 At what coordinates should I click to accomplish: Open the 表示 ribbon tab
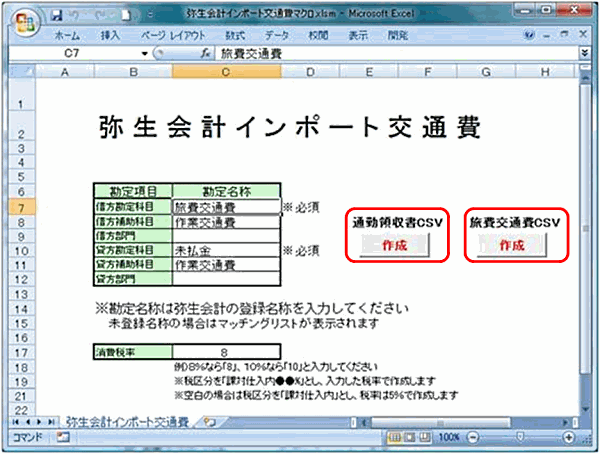pyautogui.click(x=358, y=36)
